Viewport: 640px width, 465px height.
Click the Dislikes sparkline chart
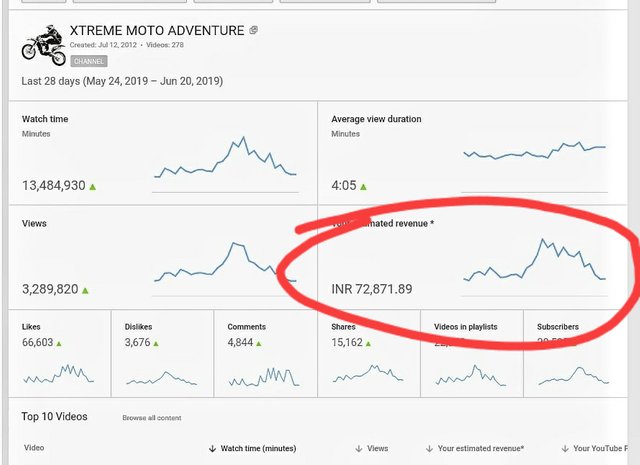162,378
